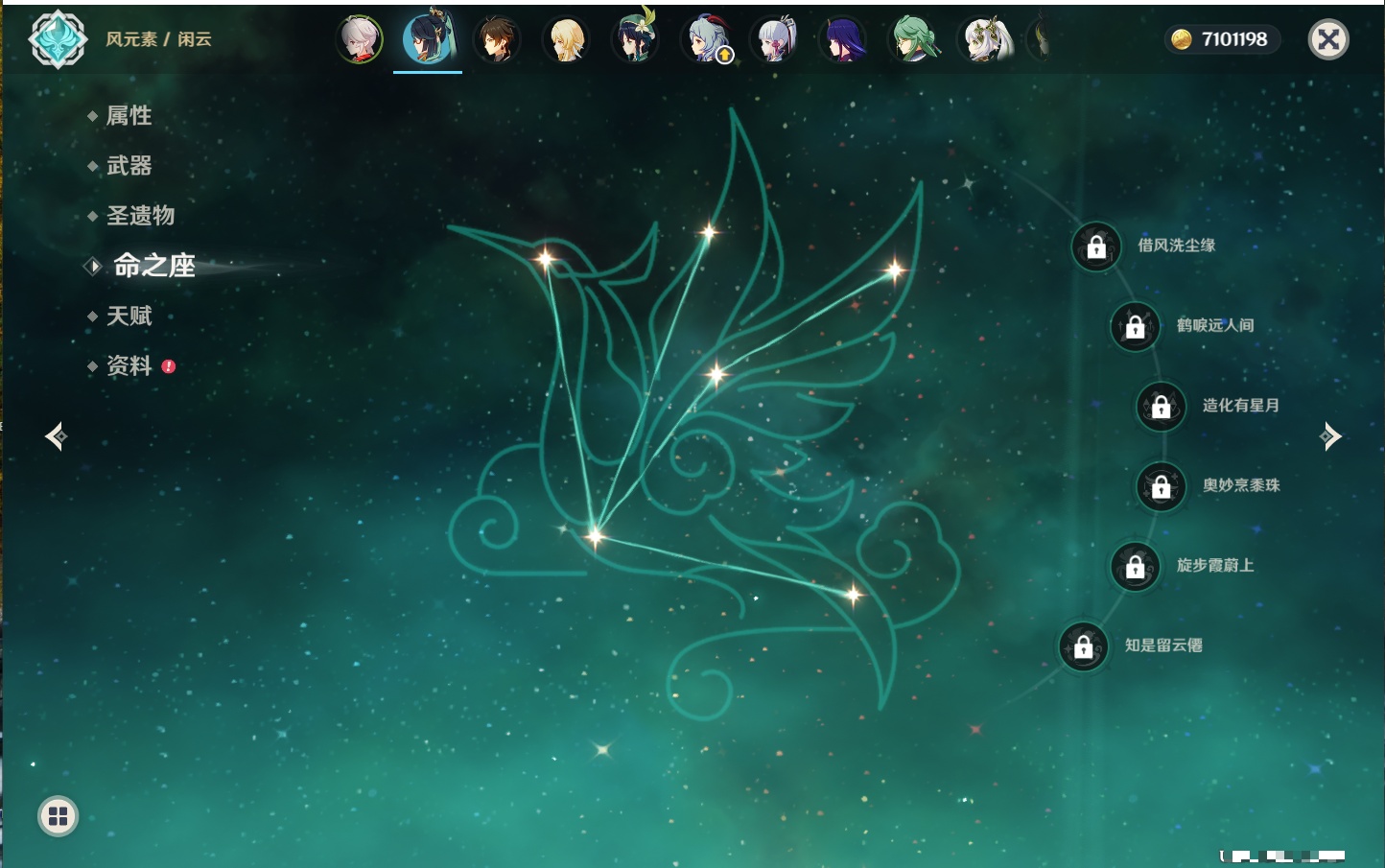Click the Anemo element emblem icon

pyautogui.click(x=58, y=39)
